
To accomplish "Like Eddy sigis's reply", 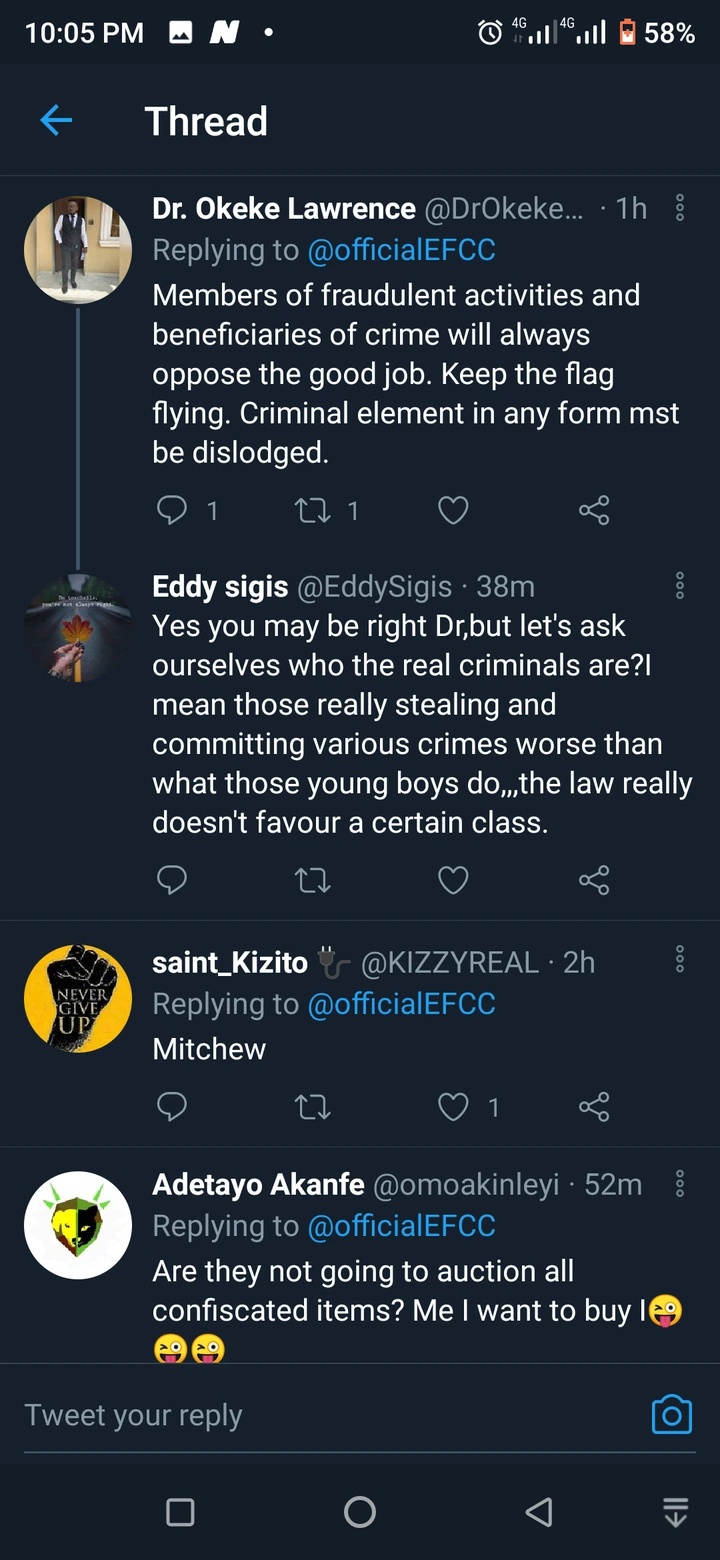I will [x=453, y=880].
